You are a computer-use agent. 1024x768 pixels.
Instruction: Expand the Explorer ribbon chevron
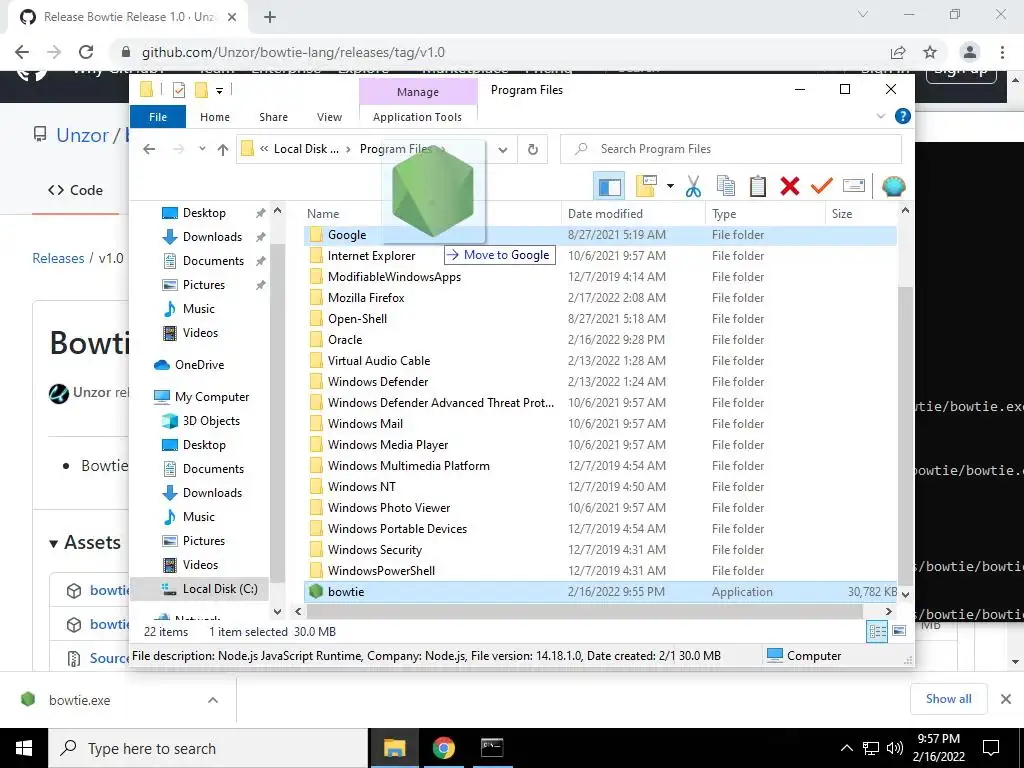[x=880, y=116]
